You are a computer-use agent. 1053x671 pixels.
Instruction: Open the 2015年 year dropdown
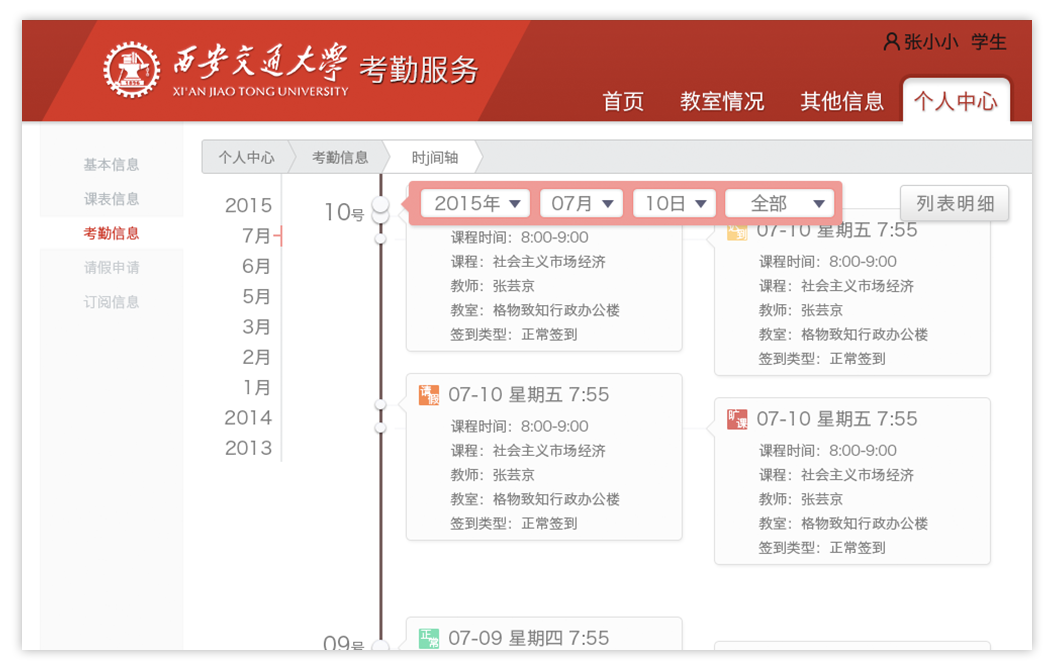[x=476, y=204]
